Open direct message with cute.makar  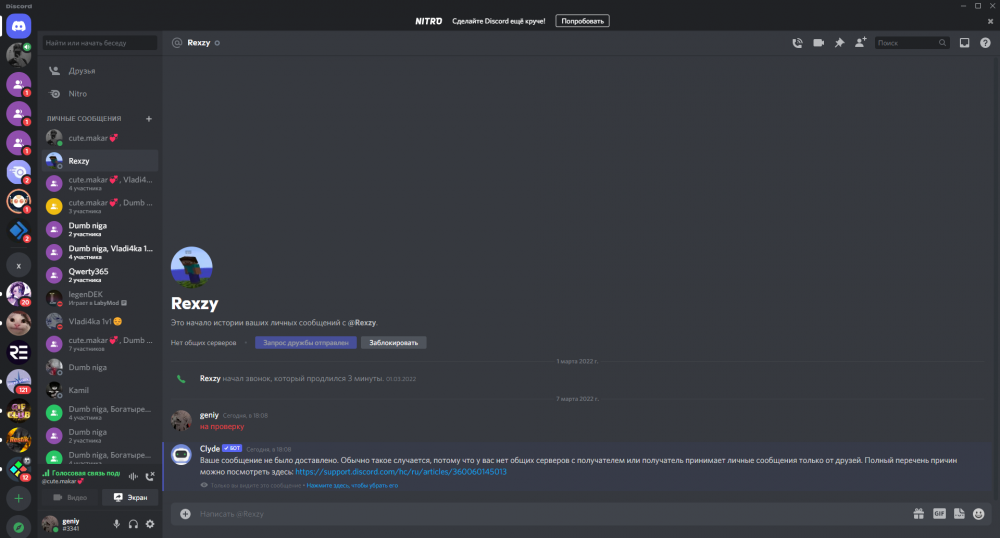pos(99,138)
